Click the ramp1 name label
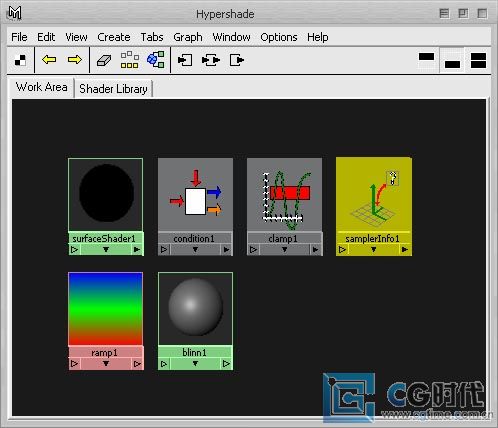The height and width of the screenshot is (428, 498). [104, 353]
